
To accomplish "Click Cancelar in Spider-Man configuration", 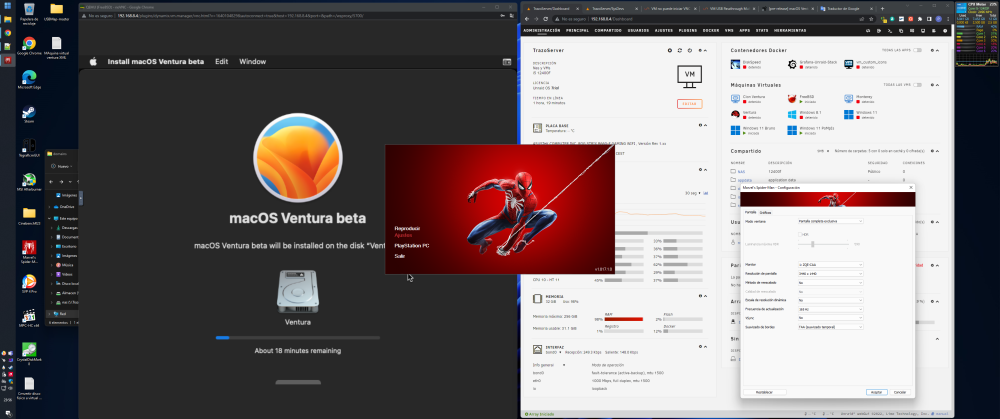I will click(899, 392).
